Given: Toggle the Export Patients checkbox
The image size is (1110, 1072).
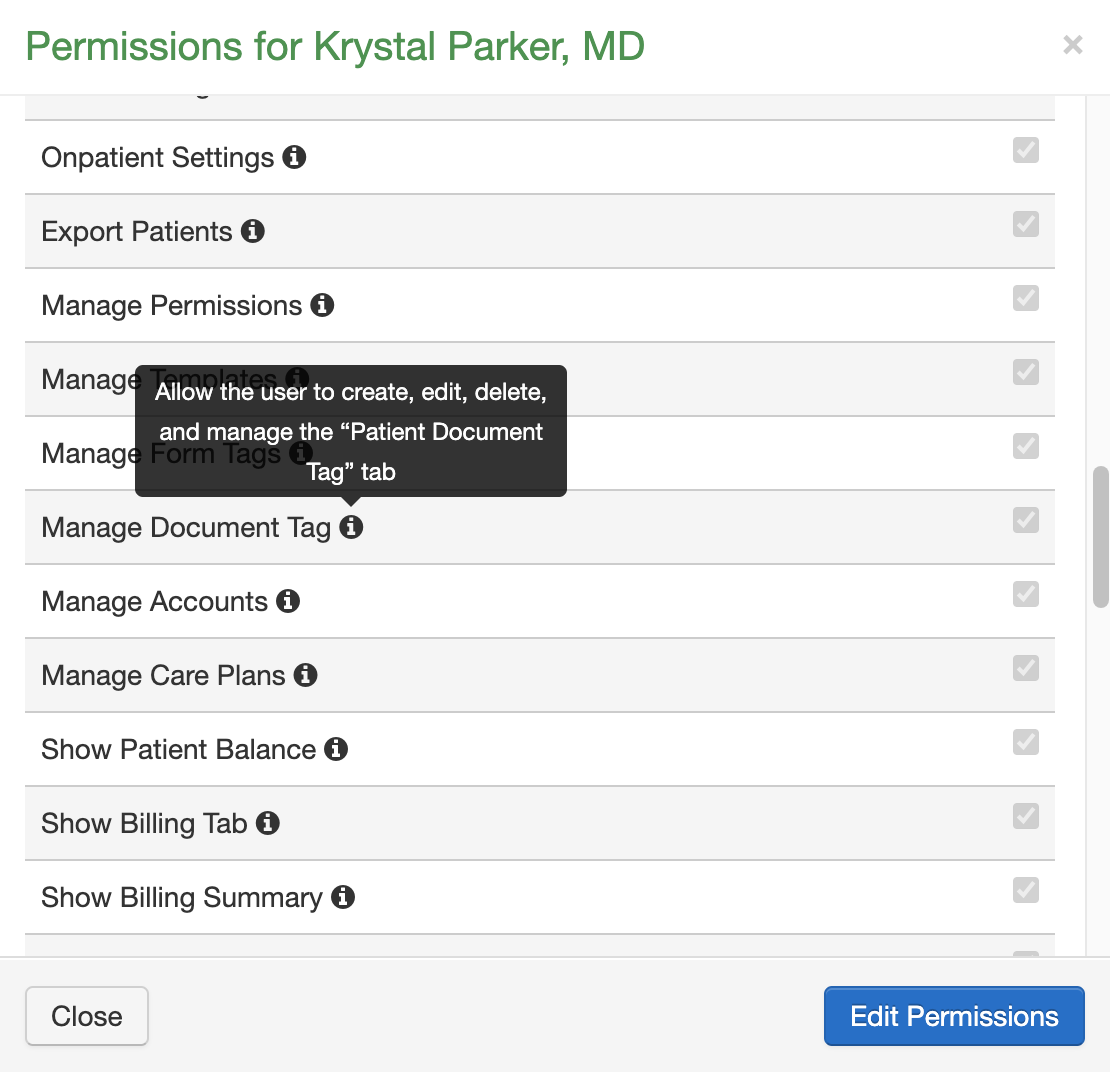Looking at the screenshot, I should (x=1025, y=224).
